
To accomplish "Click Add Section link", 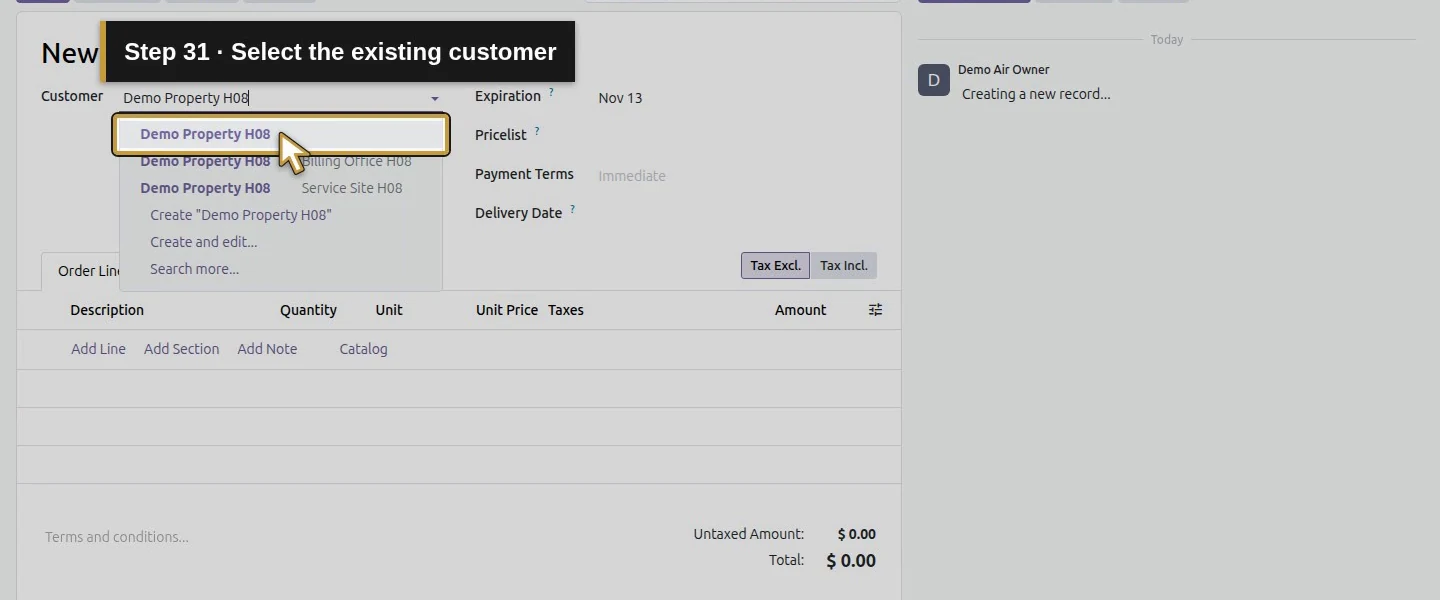I will tap(181, 349).
